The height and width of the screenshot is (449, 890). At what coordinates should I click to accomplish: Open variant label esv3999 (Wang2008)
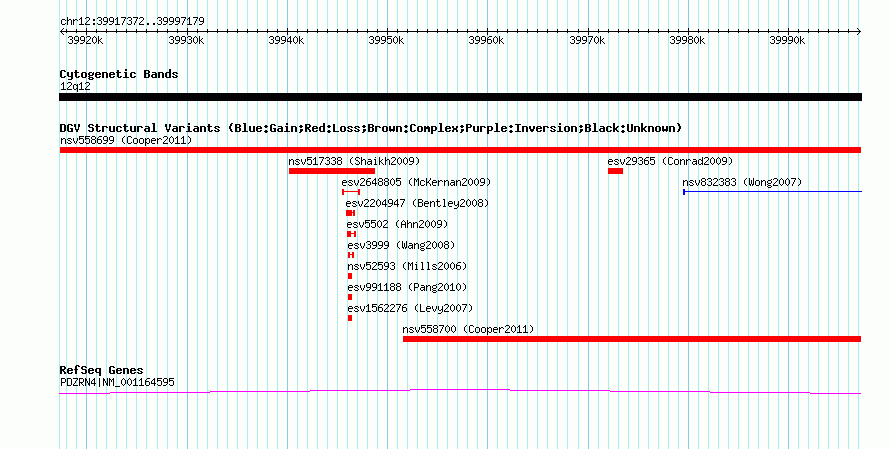(401, 245)
